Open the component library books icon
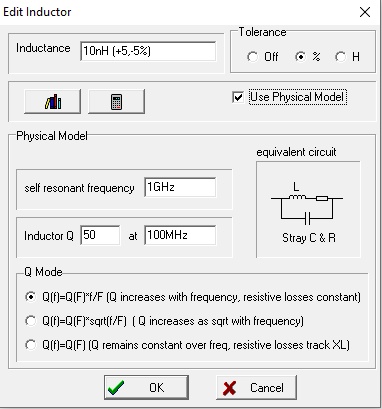The width and height of the screenshot is (382, 409). (52, 101)
